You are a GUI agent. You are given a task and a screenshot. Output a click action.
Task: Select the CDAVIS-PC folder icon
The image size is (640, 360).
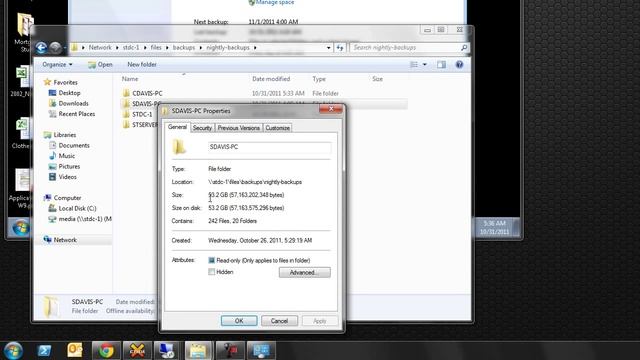pyautogui.click(x=126, y=93)
